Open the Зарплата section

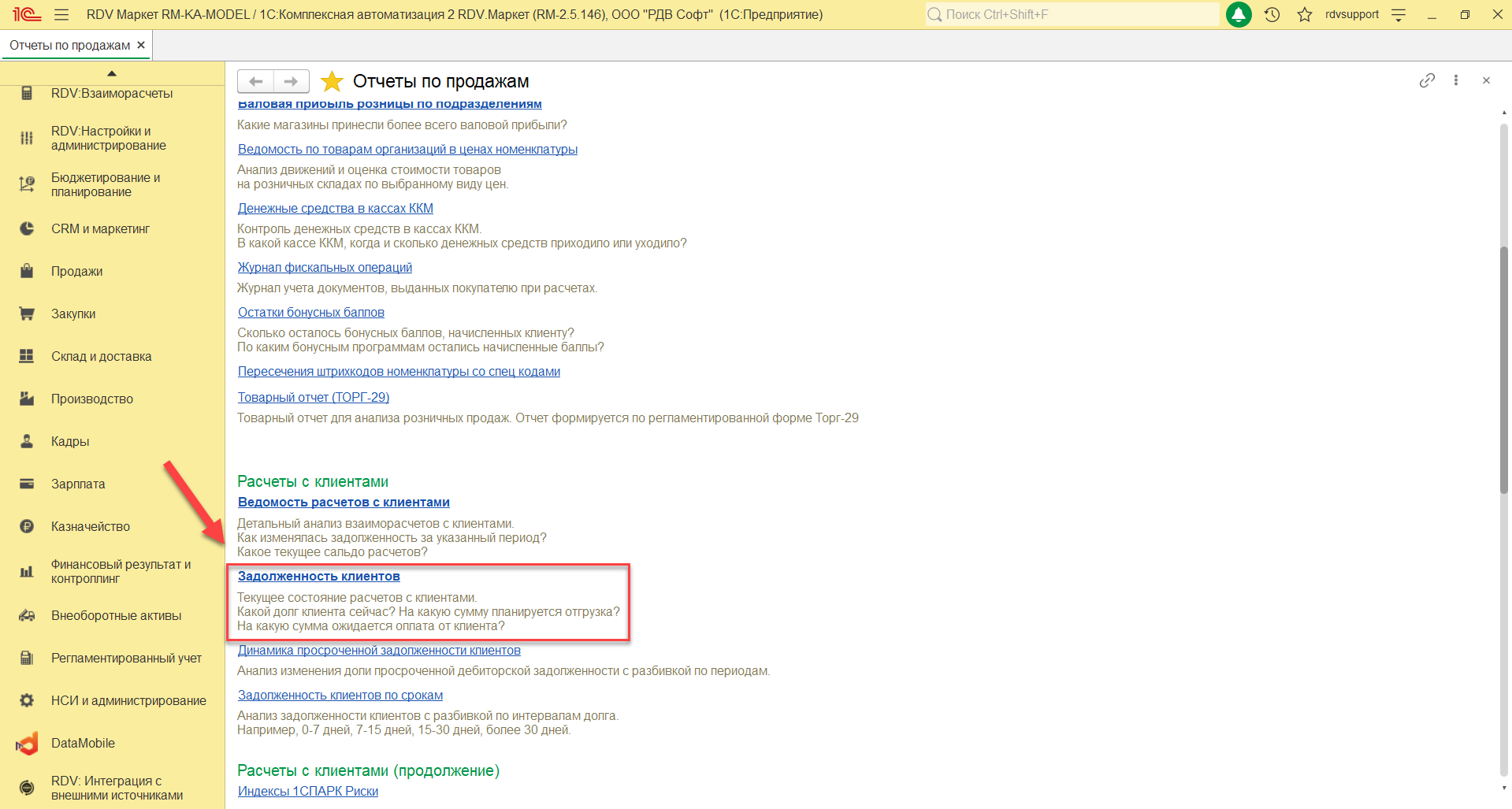78,484
